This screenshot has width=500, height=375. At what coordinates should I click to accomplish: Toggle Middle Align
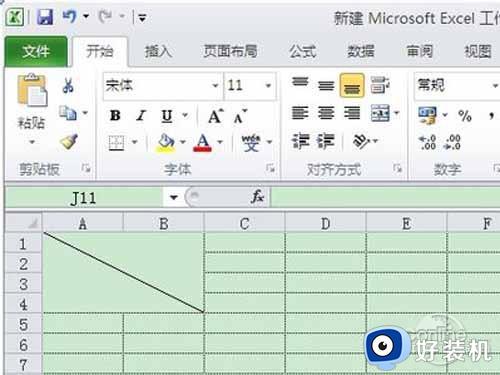326,85
